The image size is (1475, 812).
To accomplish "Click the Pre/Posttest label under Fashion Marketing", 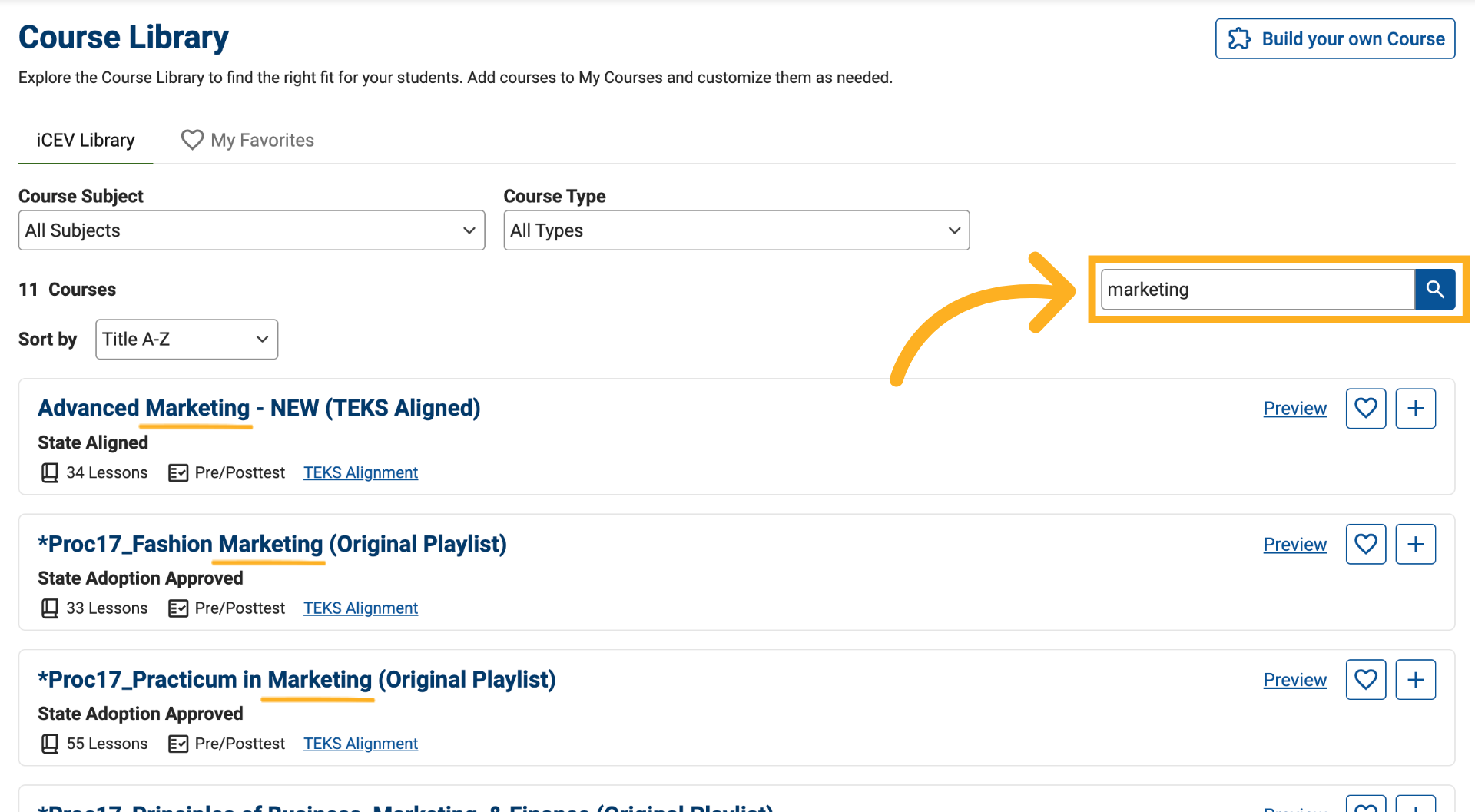I will [x=240, y=608].
